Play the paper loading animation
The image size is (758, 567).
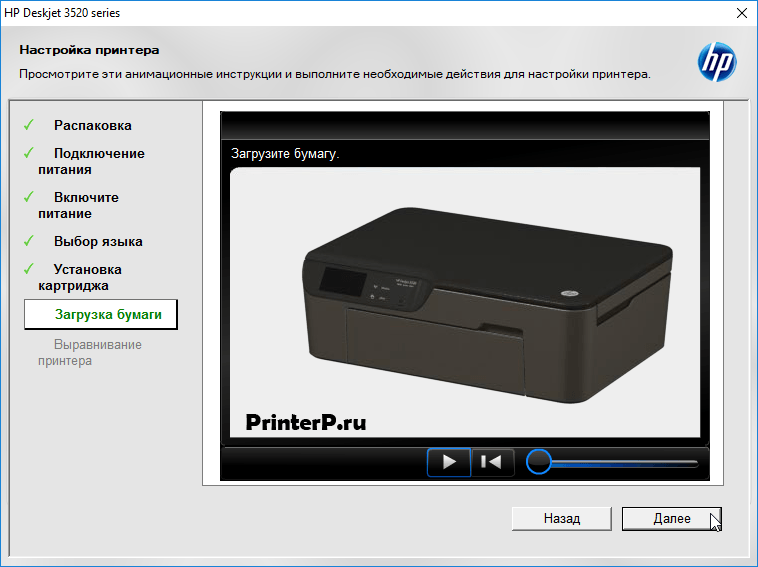pos(449,463)
